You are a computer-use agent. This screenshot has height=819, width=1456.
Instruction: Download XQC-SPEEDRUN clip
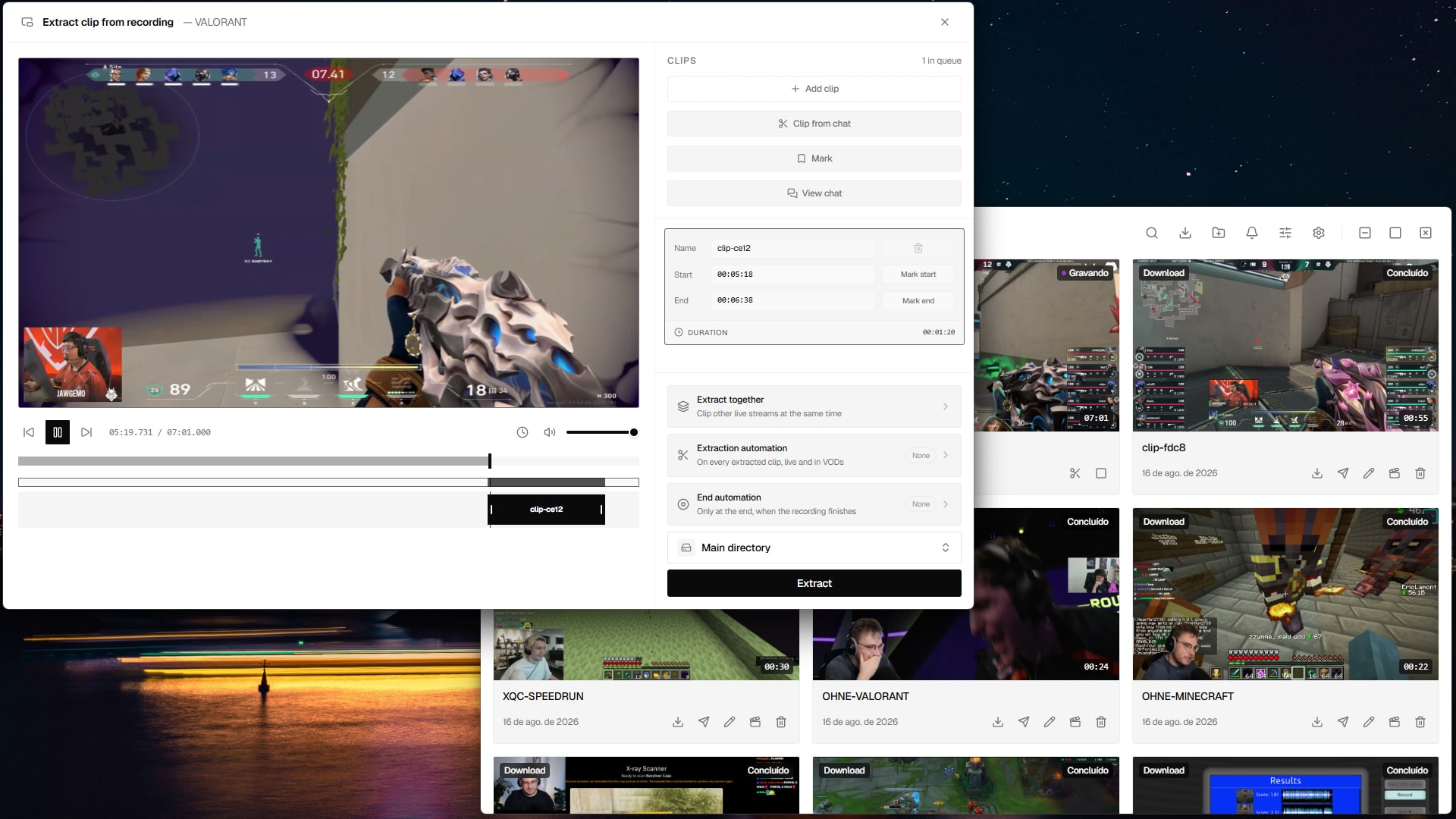[678, 722]
